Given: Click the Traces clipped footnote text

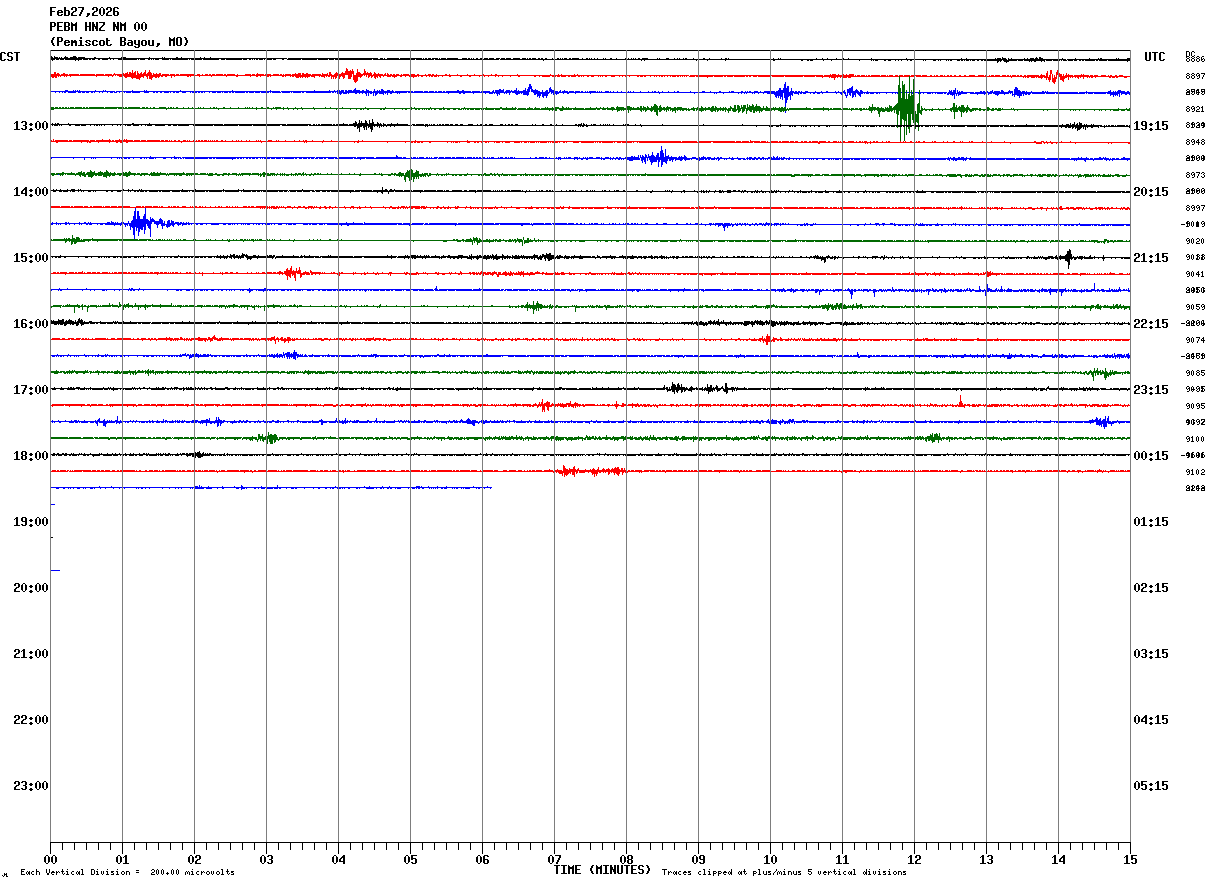Looking at the screenshot, I should [x=784, y=873].
